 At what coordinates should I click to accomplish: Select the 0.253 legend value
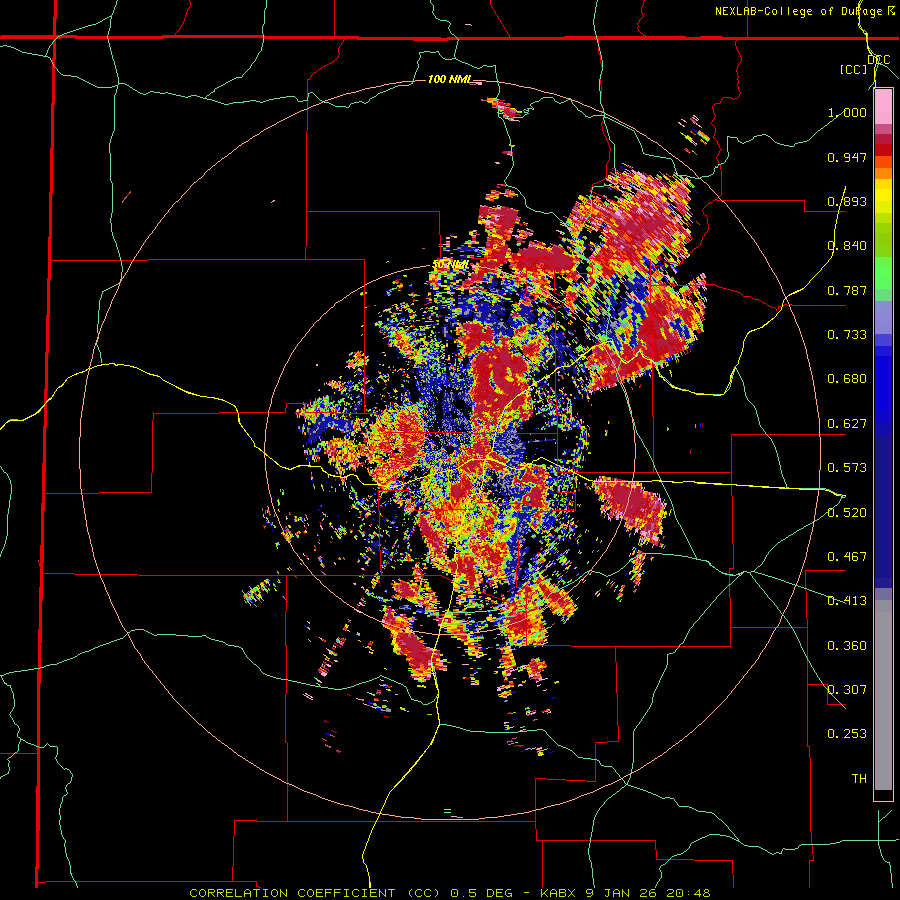847,734
